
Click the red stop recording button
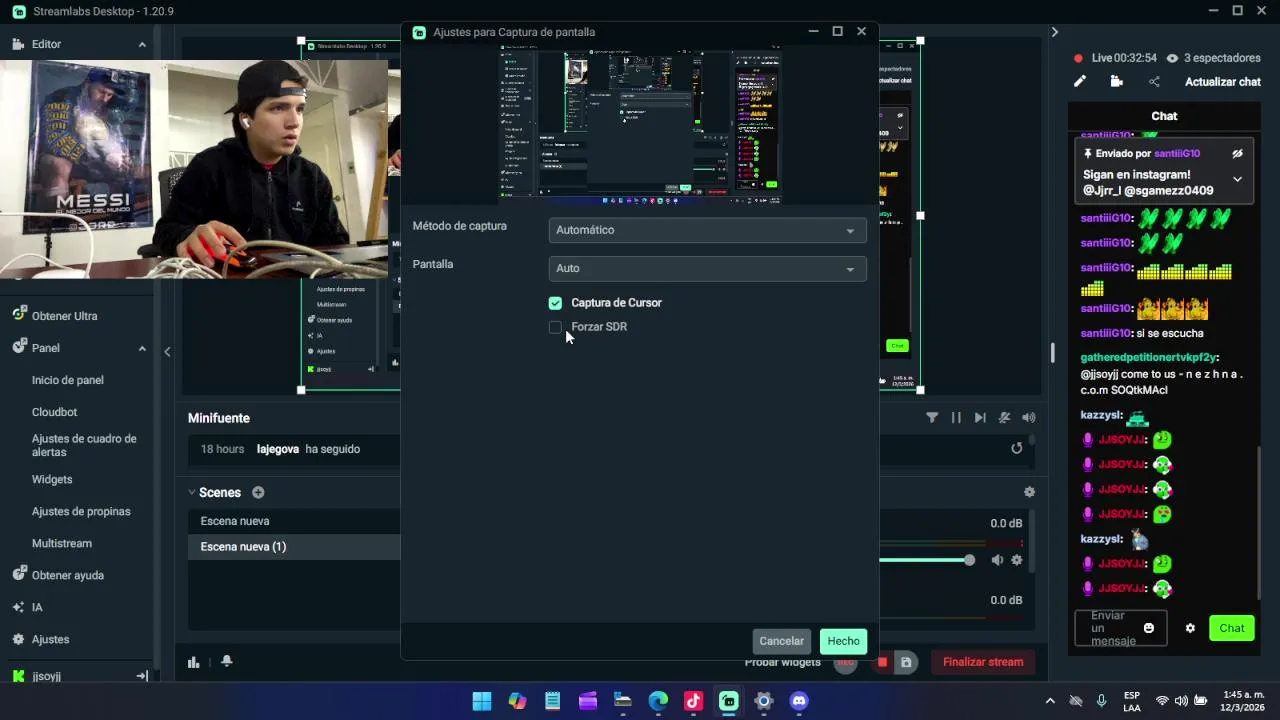[883, 662]
